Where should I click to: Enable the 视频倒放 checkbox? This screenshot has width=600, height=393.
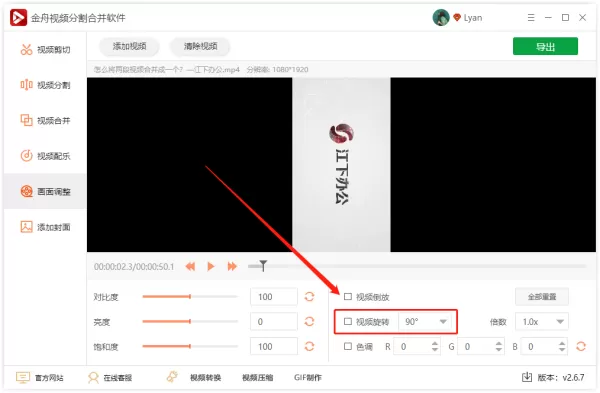(348, 297)
